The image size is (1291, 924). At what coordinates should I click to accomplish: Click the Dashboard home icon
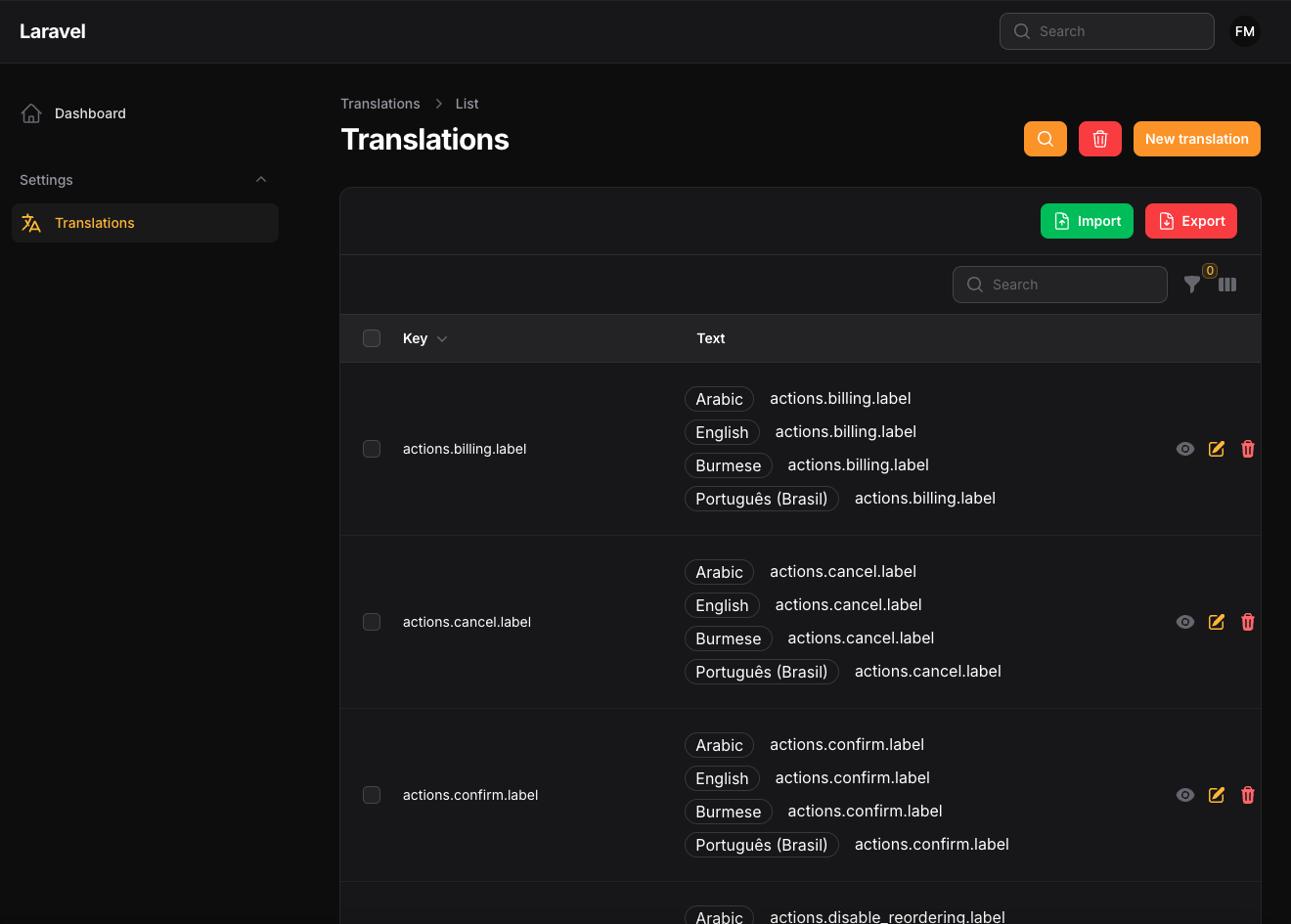(31, 113)
